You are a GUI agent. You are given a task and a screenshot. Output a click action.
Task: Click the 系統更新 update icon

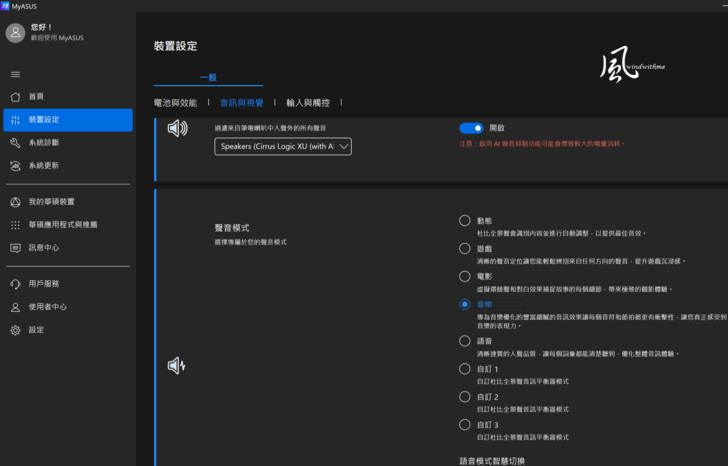(15, 166)
